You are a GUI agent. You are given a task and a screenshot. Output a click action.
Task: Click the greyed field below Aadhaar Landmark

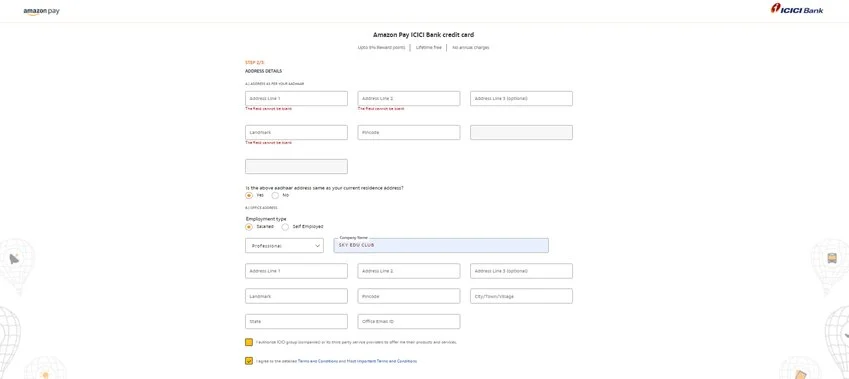[x=296, y=167]
